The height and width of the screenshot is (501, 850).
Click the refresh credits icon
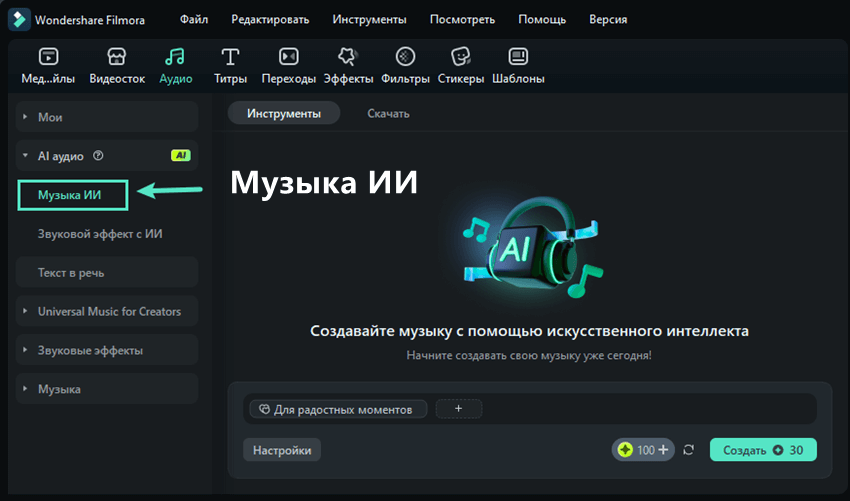coord(688,450)
